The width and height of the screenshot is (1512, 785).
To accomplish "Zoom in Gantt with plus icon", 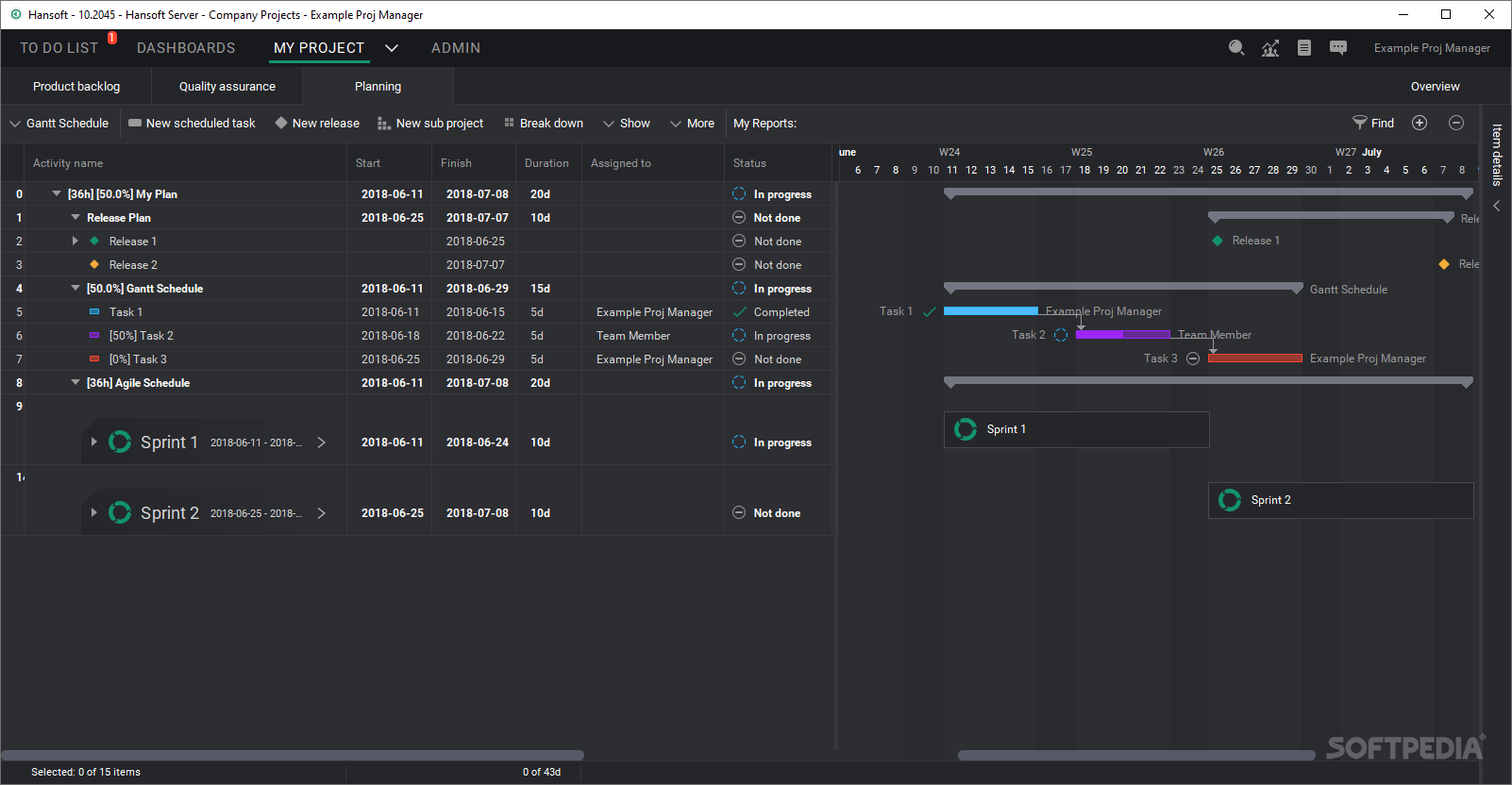I will click(x=1420, y=123).
